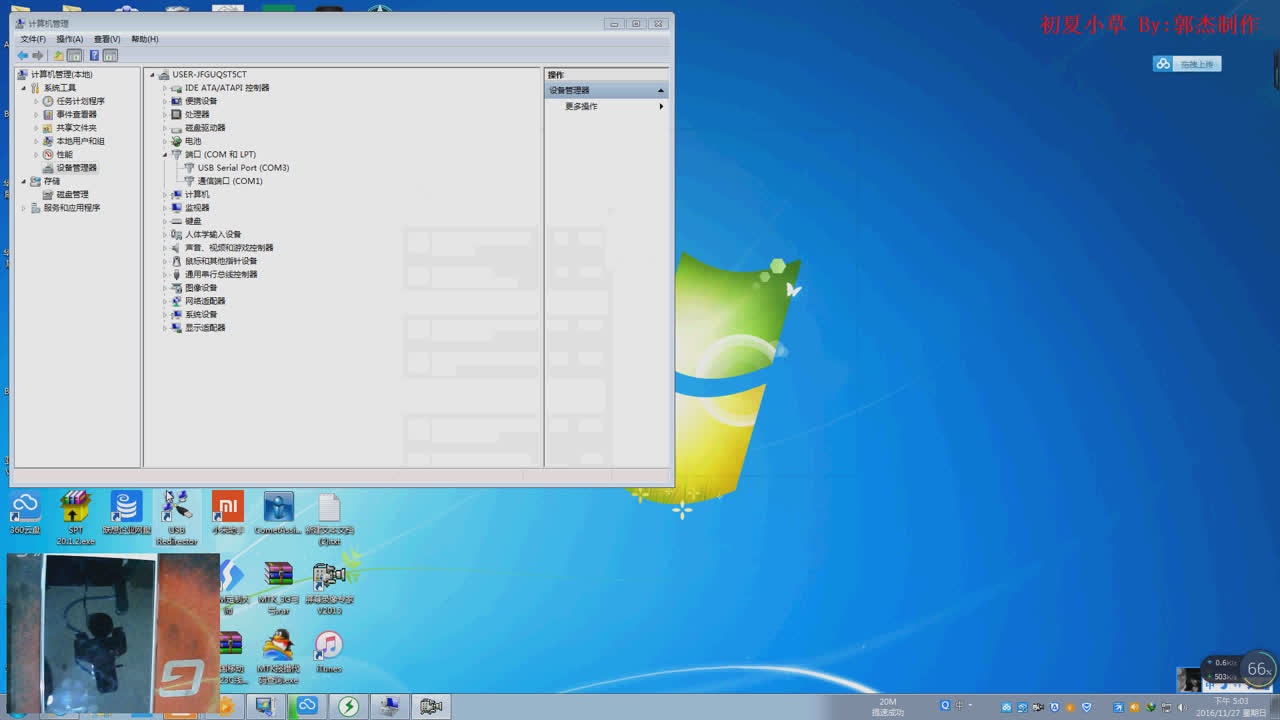Open the 文件(F) menu

click(33, 39)
